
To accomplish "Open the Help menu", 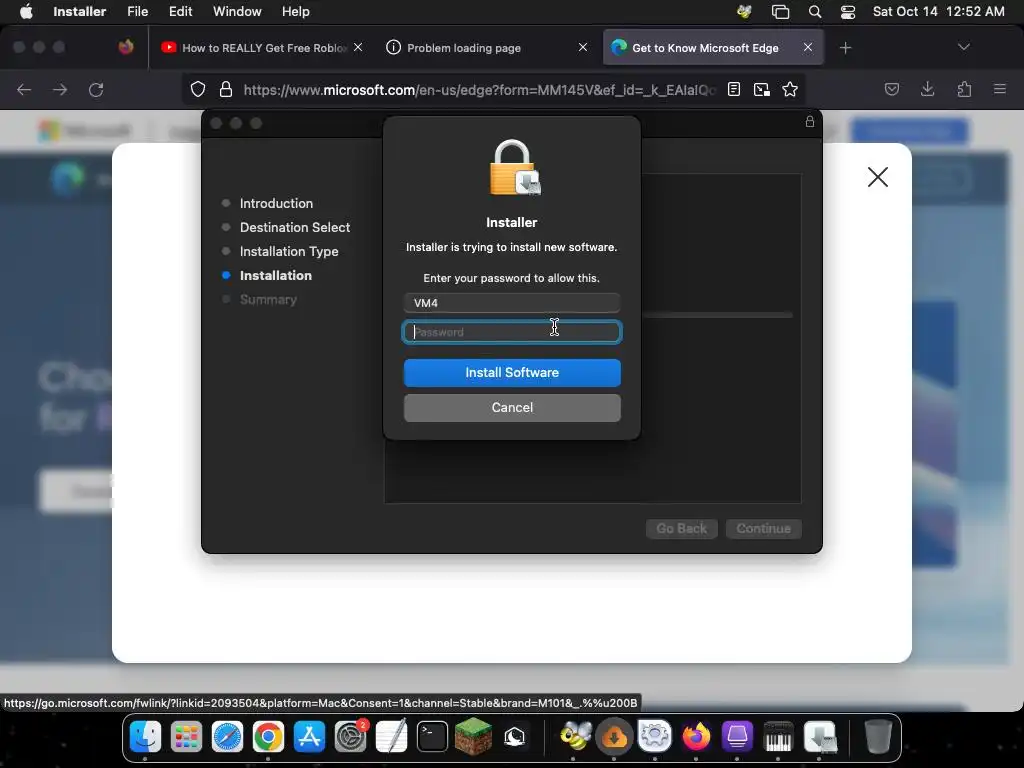I will tap(296, 12).
